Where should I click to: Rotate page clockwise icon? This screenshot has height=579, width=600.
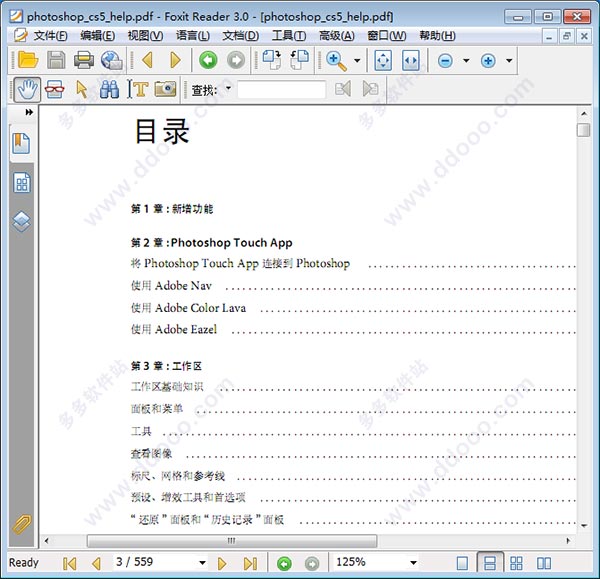(272, 60)
